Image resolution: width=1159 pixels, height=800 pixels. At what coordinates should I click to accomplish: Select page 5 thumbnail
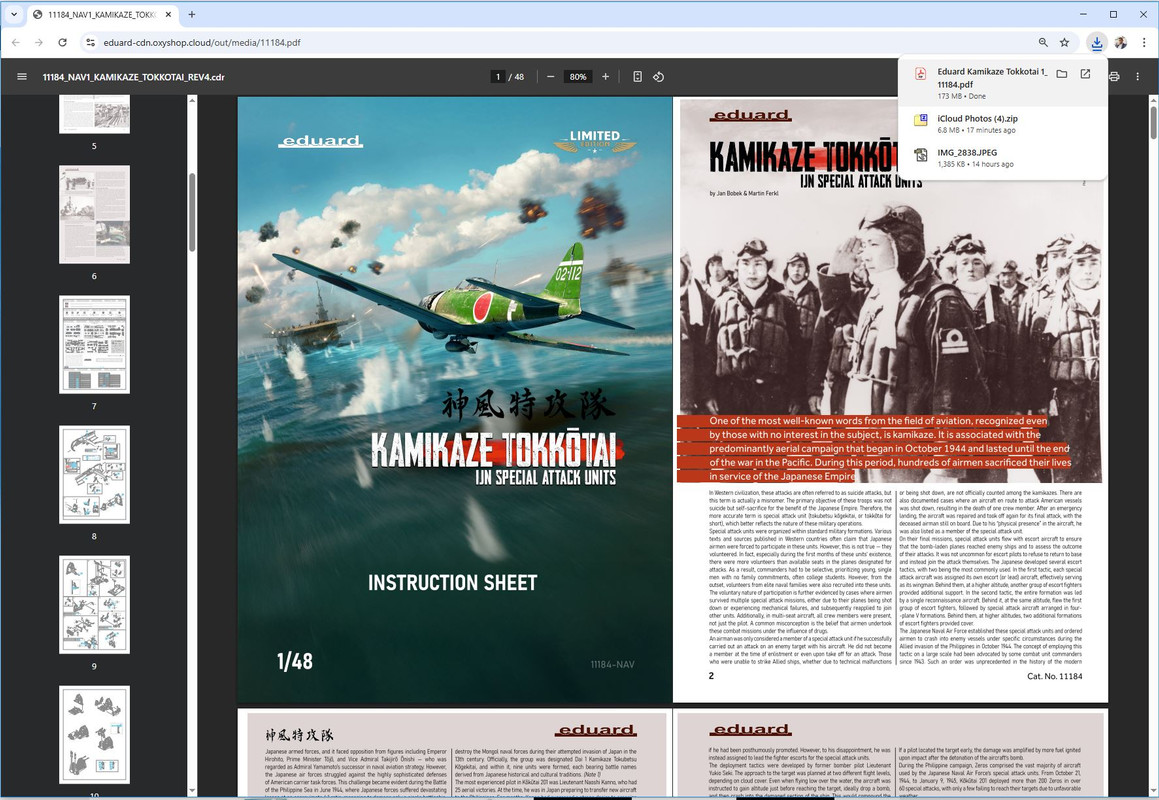click(95, 114)
